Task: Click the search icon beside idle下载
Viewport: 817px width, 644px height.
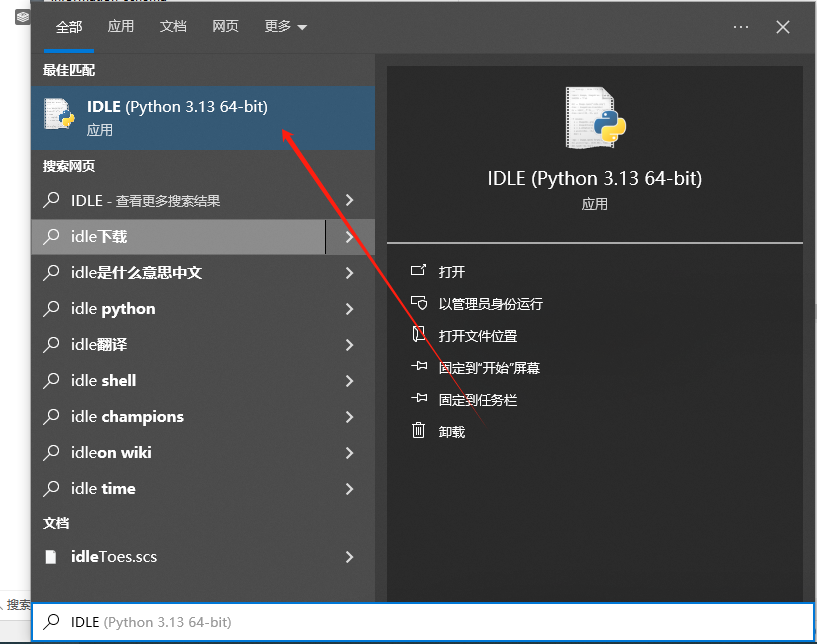Action: point(51,236)
